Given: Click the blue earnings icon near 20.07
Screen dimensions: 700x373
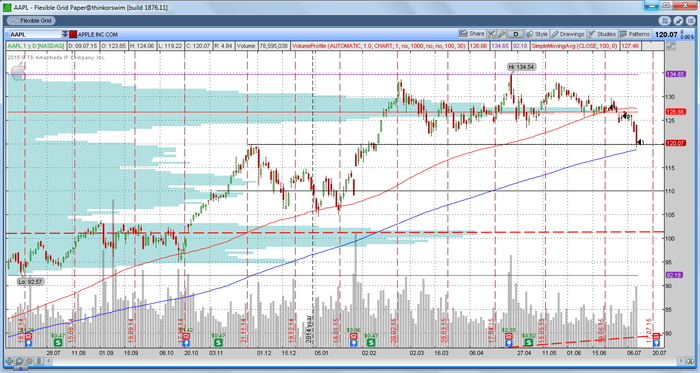Looking at the screenshot, I should pyautogui.click(x=656, y=343).
